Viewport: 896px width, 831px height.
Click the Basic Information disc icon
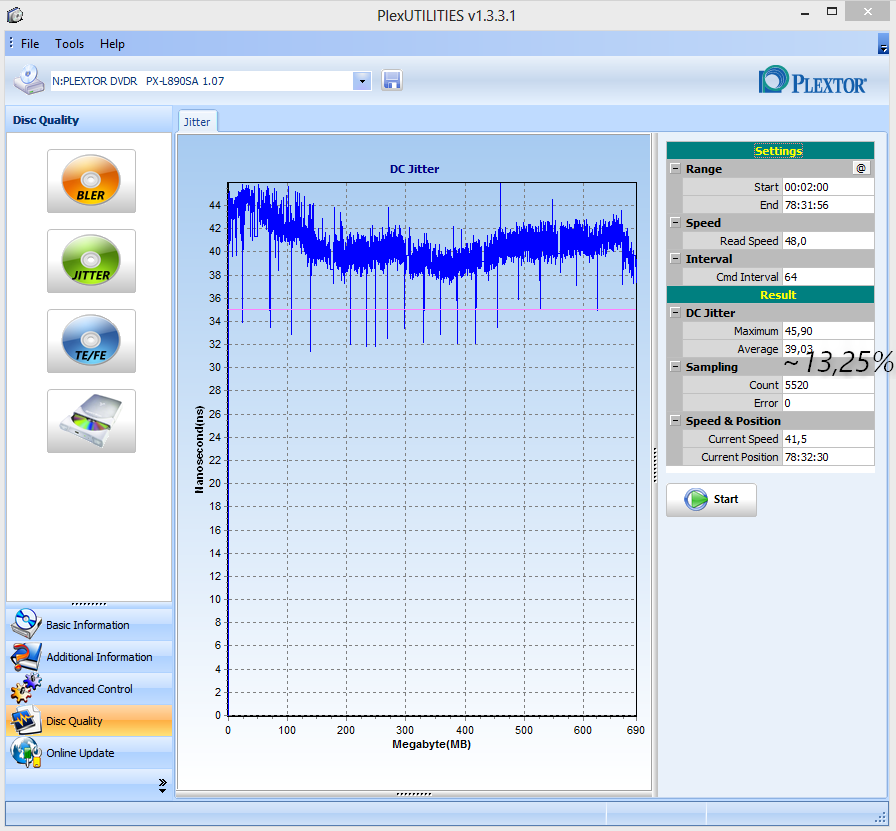point(25,624)
